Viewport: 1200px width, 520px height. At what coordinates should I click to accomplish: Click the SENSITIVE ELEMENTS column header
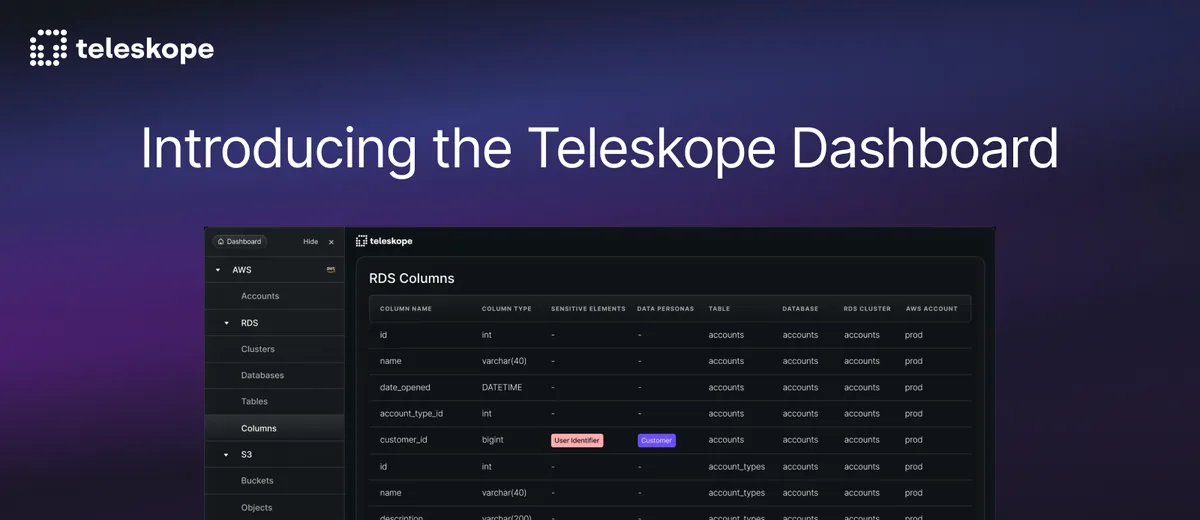pos(588,309)
